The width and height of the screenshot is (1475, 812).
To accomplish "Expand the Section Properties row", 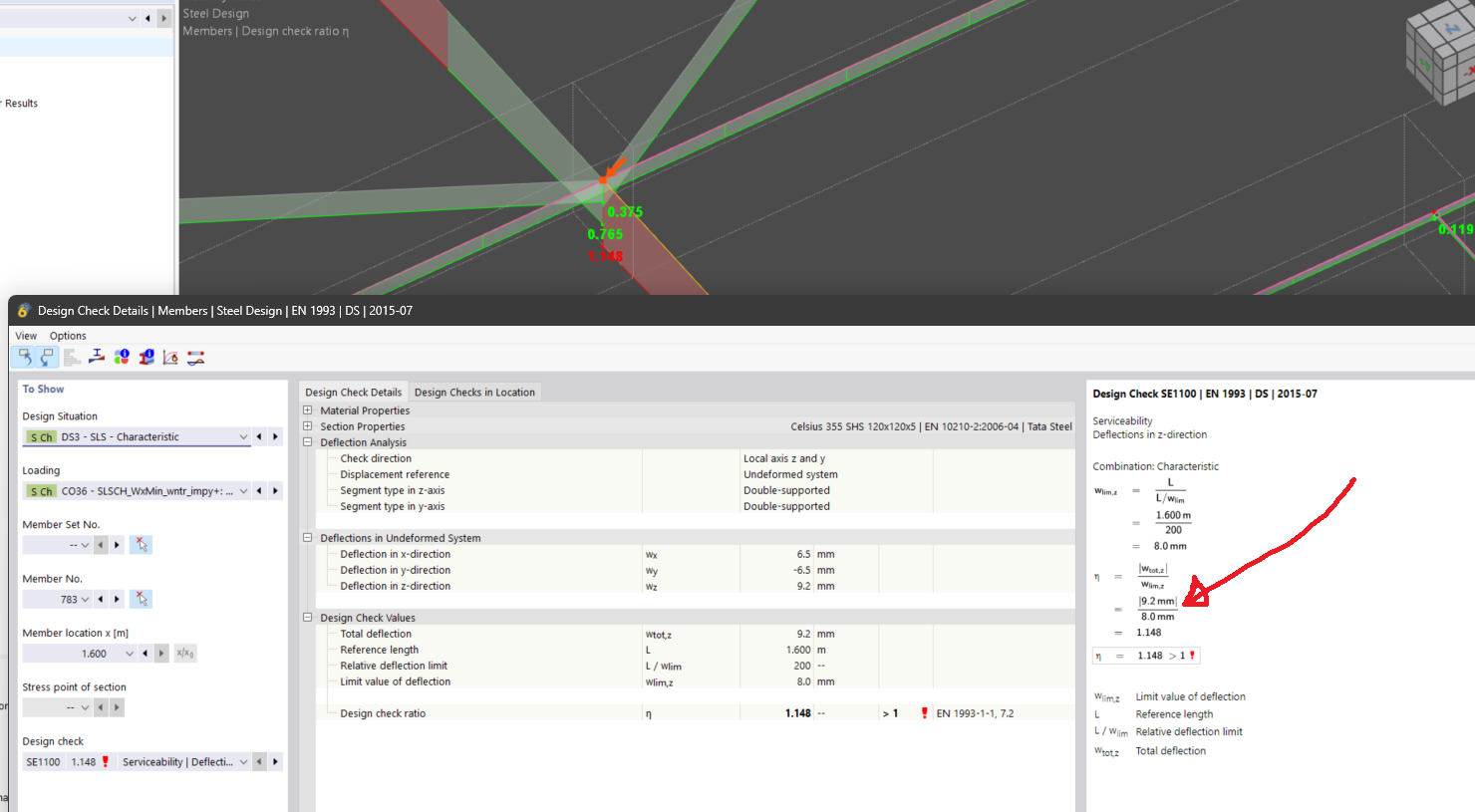I will click(x=308, y=426).
